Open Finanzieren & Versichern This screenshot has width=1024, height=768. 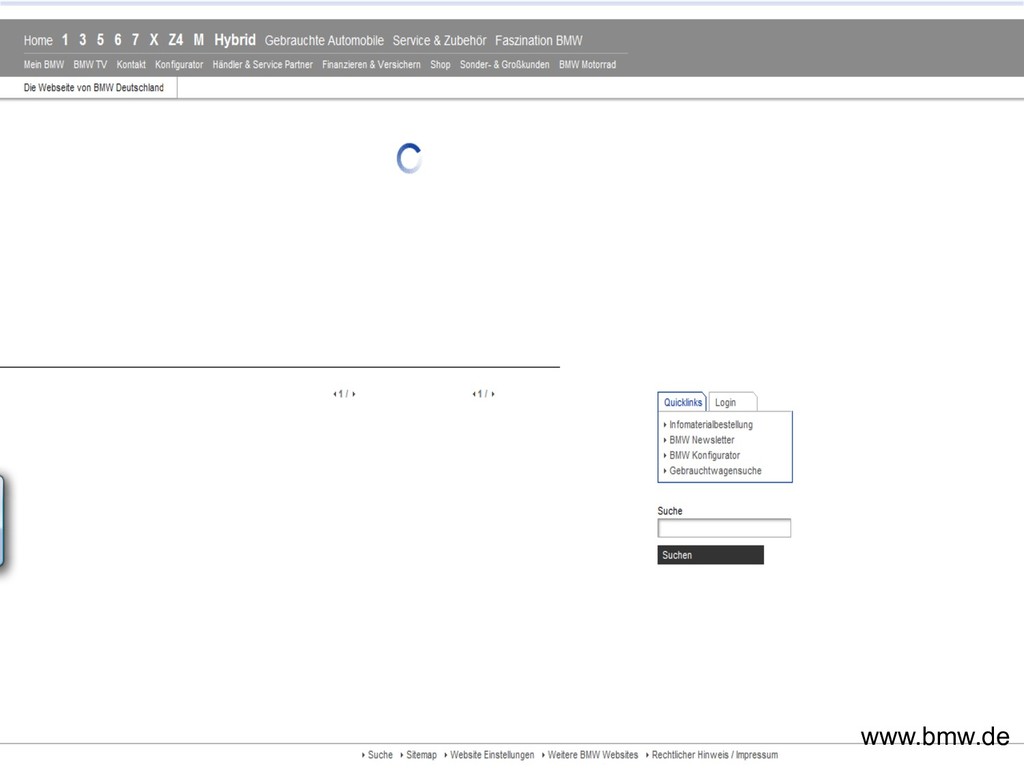pos(372,65)
